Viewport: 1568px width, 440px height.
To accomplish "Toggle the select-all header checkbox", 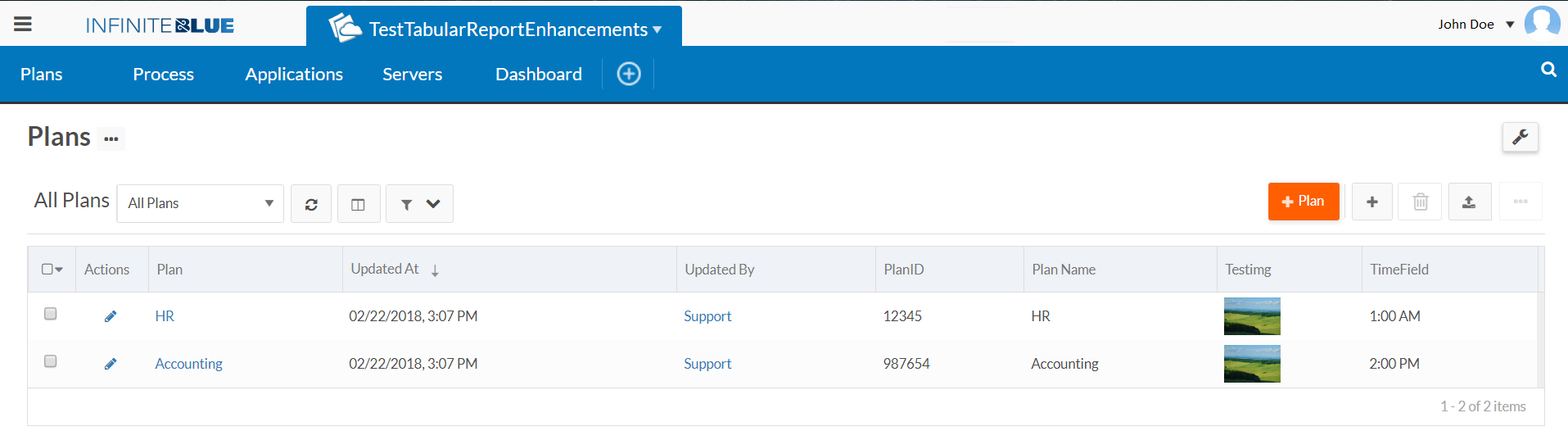I will [x=47, y=269].
